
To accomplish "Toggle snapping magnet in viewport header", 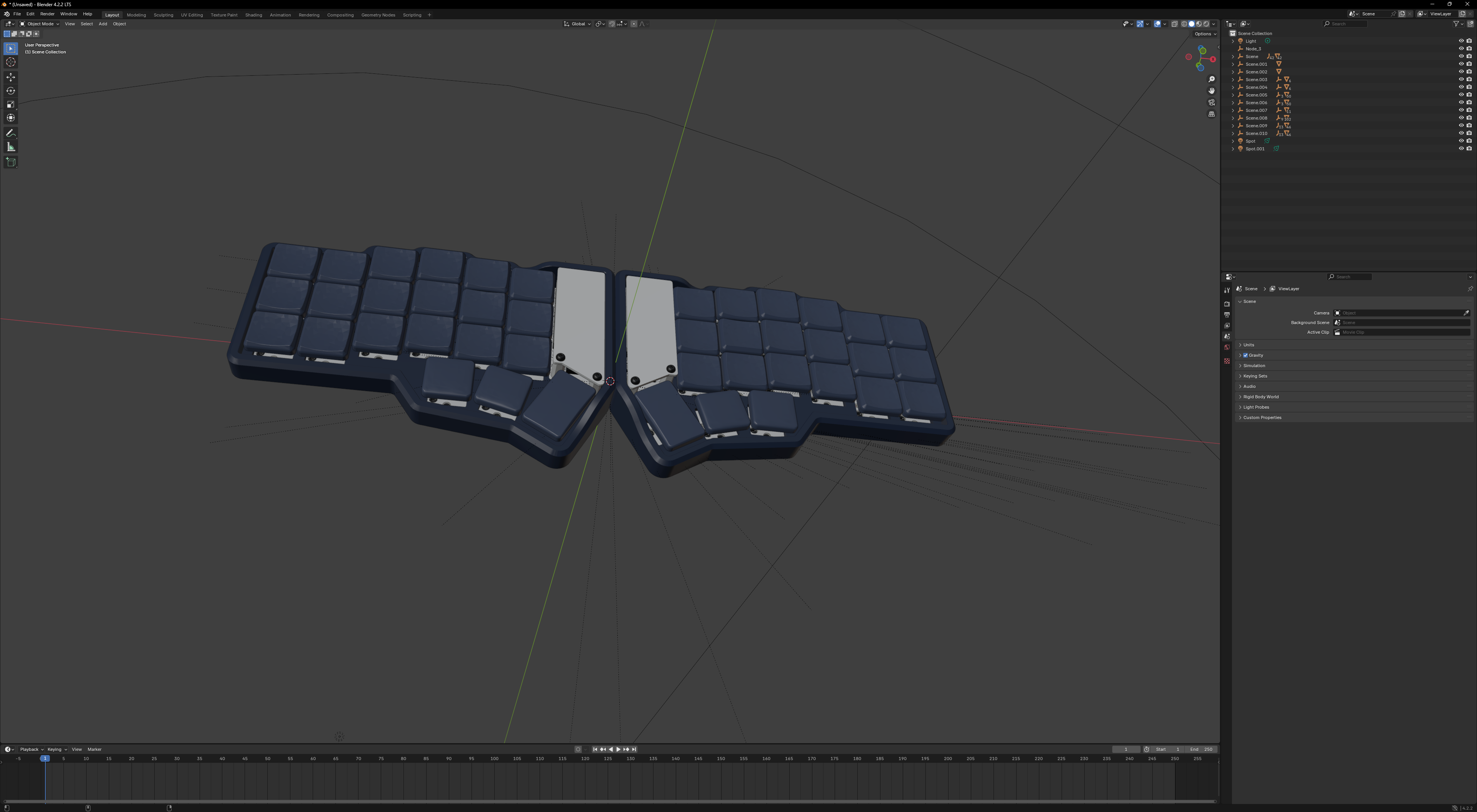I will click(x=612, y=24).
